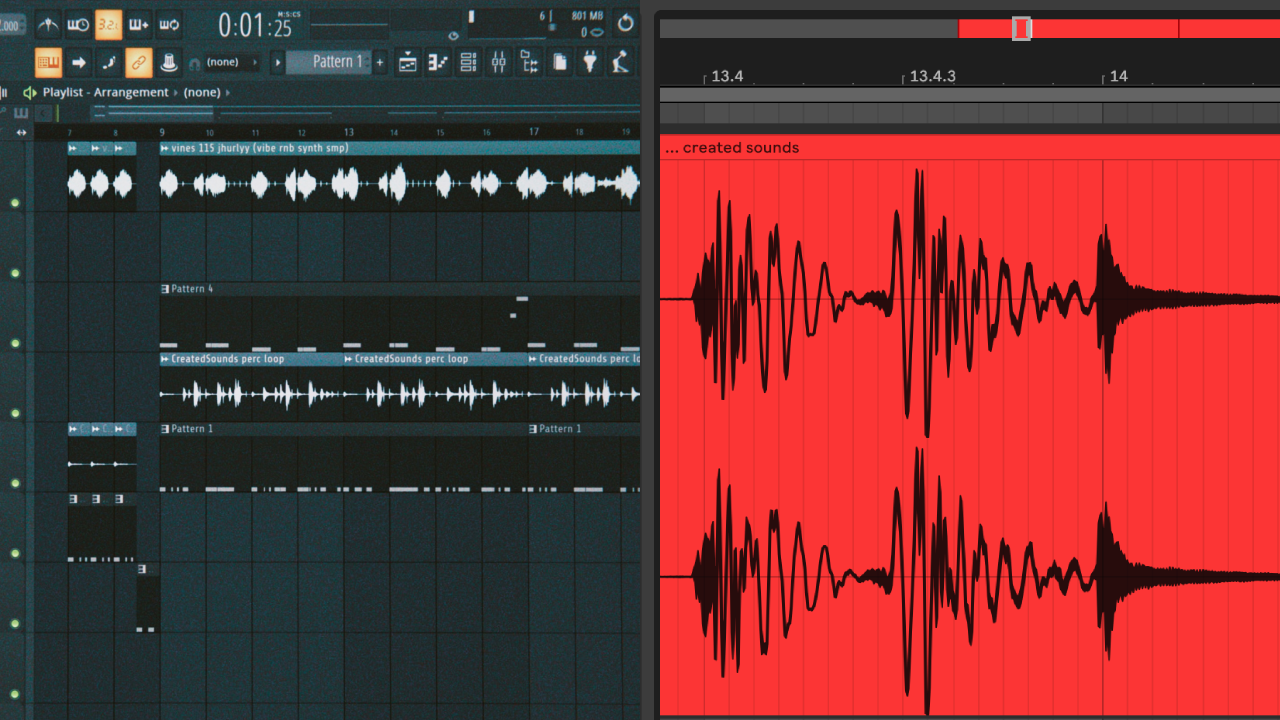Click the 0:01:25 time display
The height and width of the screenshot is (720, 1280).
pos(255,24)
